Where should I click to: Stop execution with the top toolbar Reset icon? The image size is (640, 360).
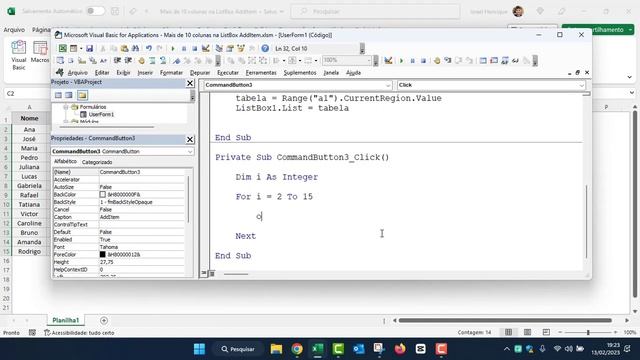pos(195,49)
